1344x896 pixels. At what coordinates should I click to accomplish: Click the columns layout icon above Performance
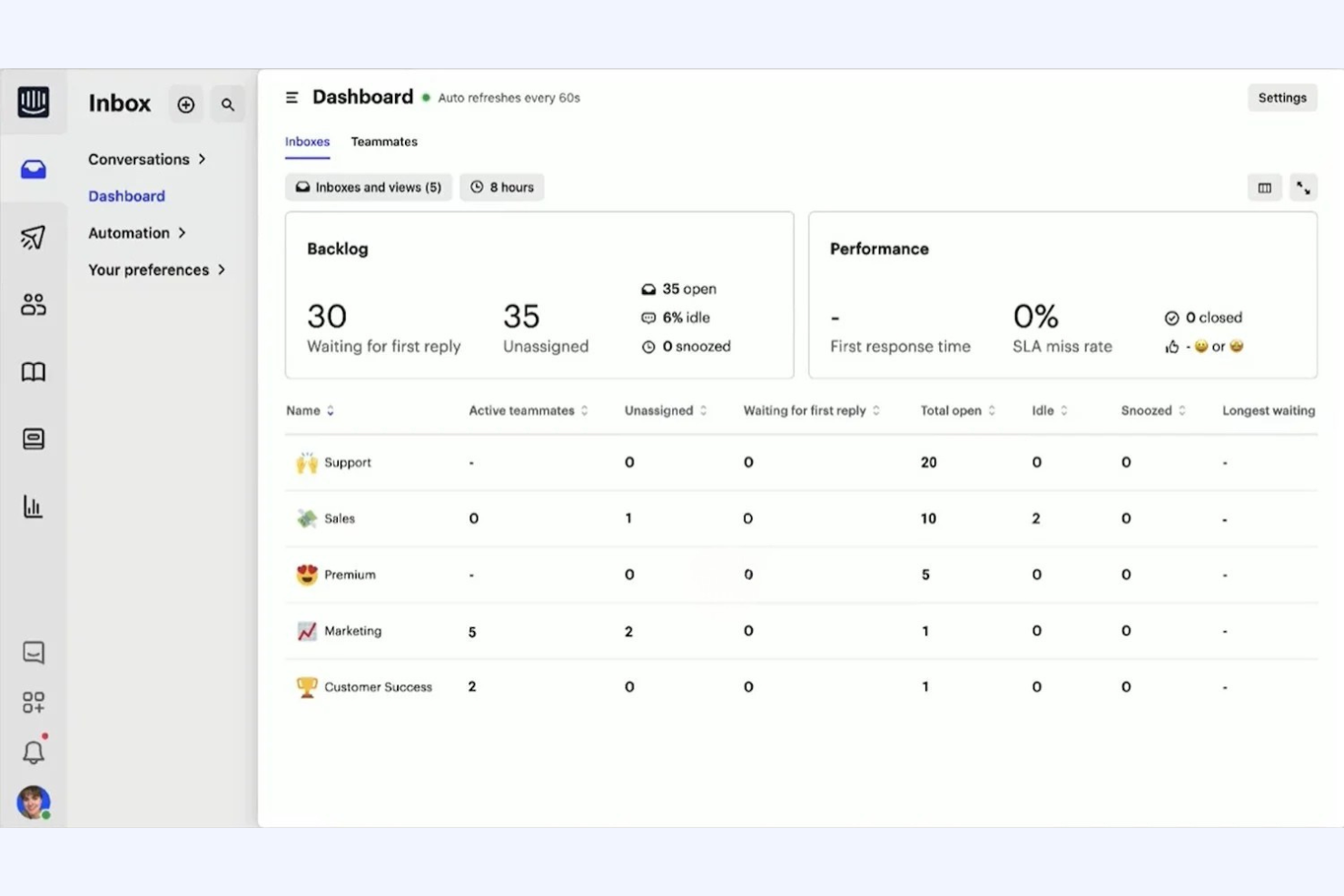pyautogui.click(x=1264, y=187)
